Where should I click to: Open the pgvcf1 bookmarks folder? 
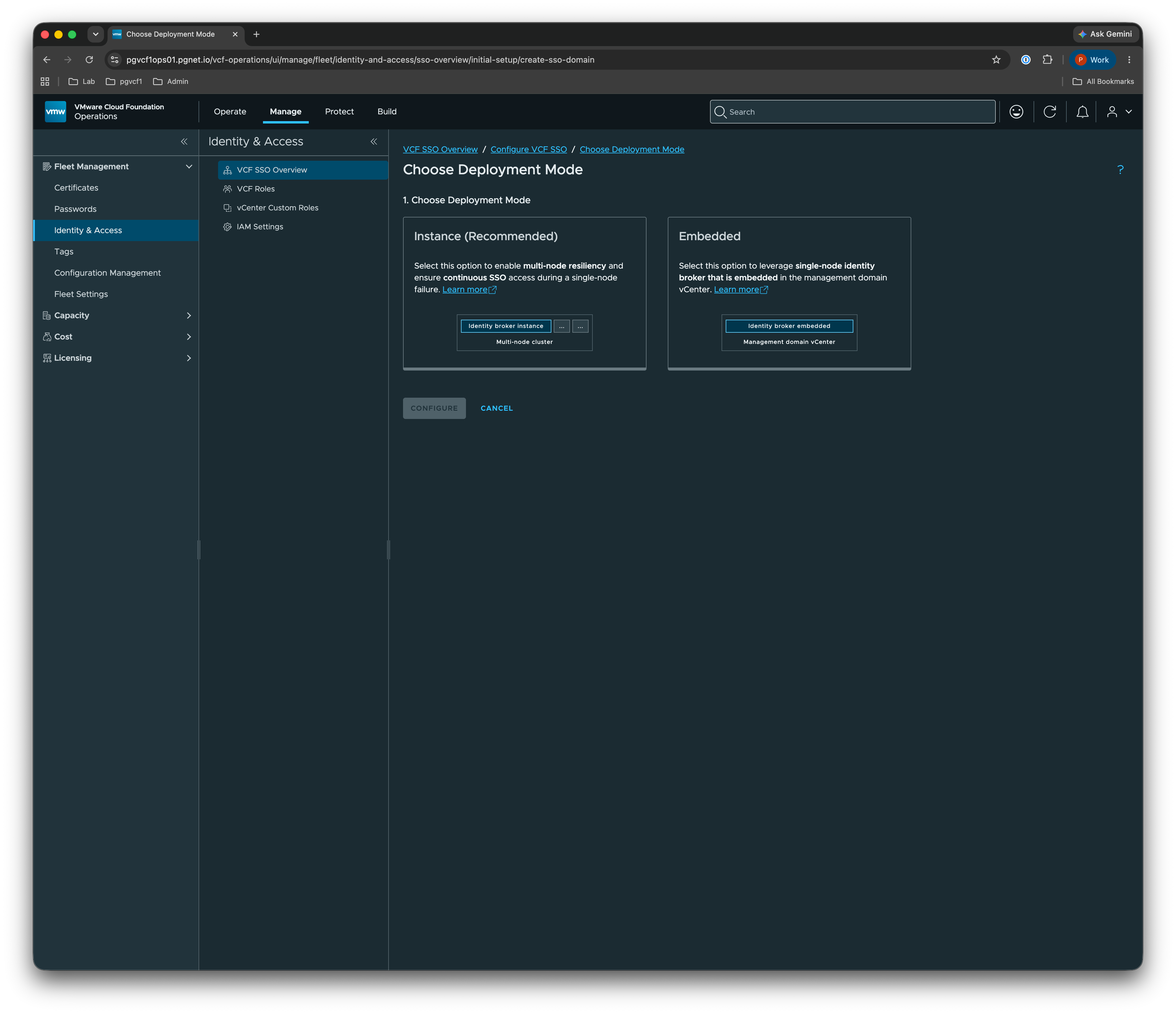[124, 82]
